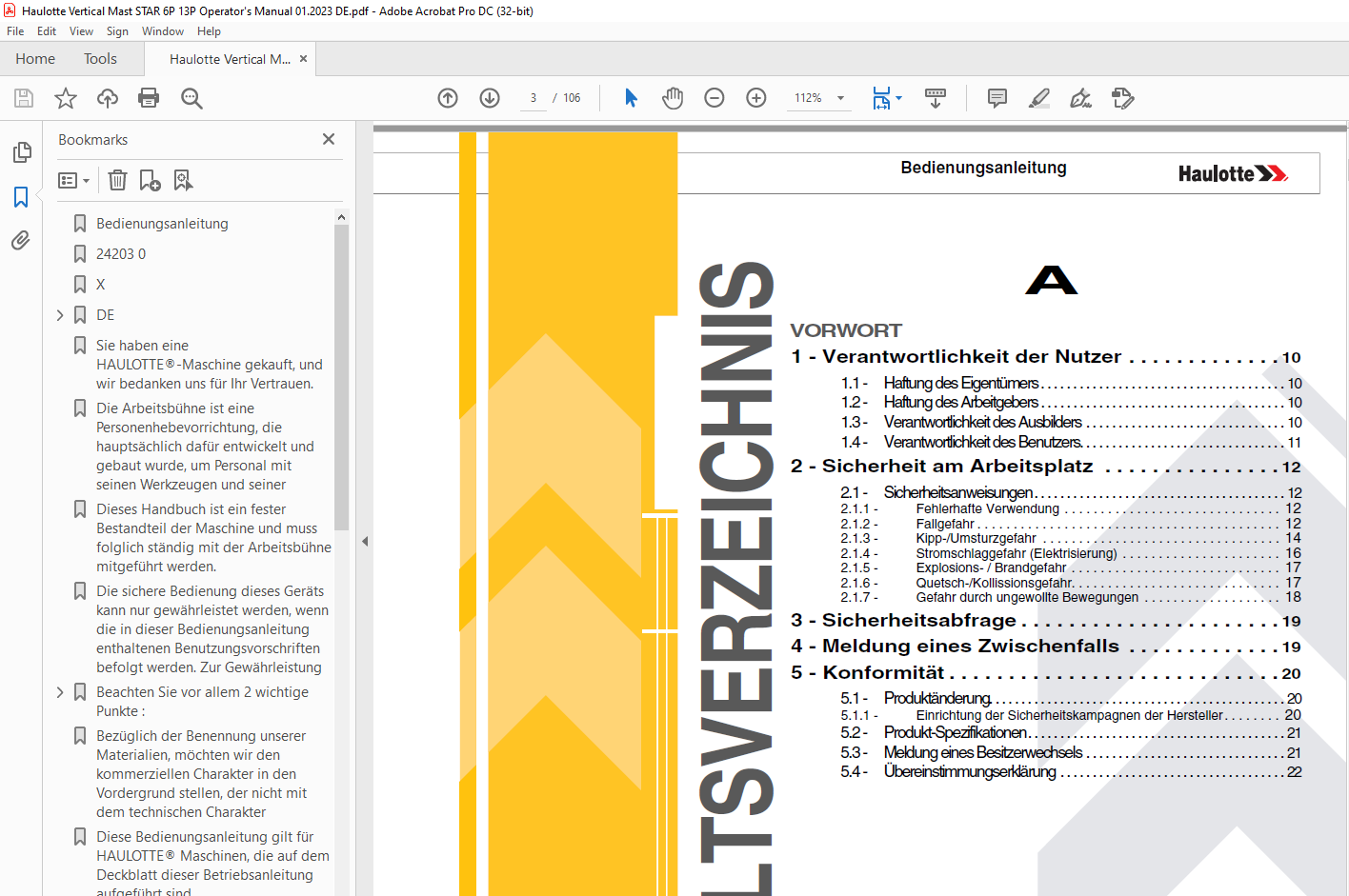This screenshot has width=1349, height=896.
Task: Open the find text magnifier tool
Action: [x=191, y=98]
